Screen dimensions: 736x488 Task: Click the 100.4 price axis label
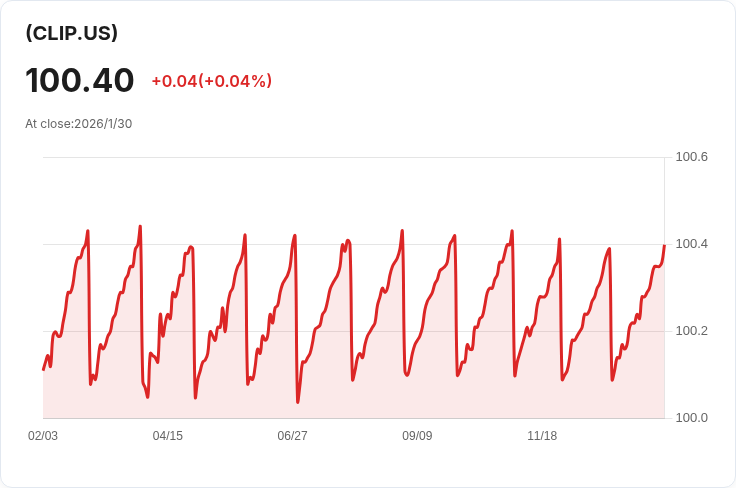691,244
